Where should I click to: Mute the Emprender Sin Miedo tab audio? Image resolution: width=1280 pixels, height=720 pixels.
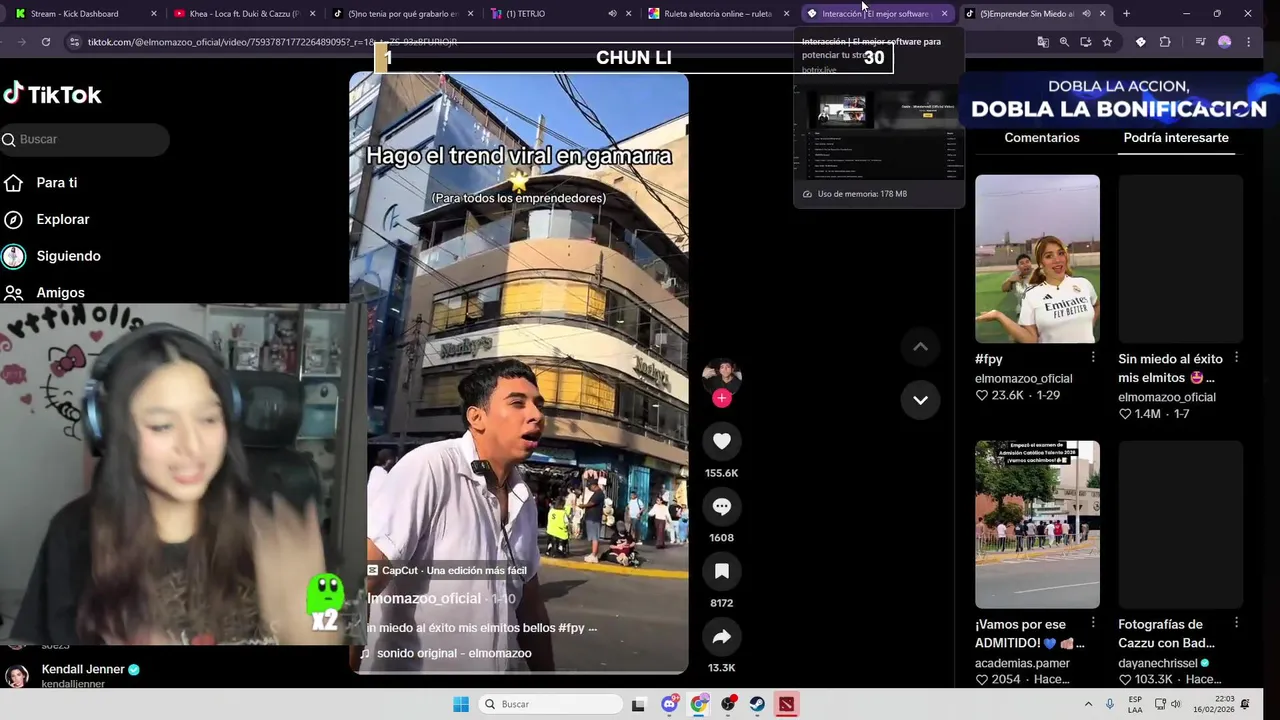[x=1086, y=13]
